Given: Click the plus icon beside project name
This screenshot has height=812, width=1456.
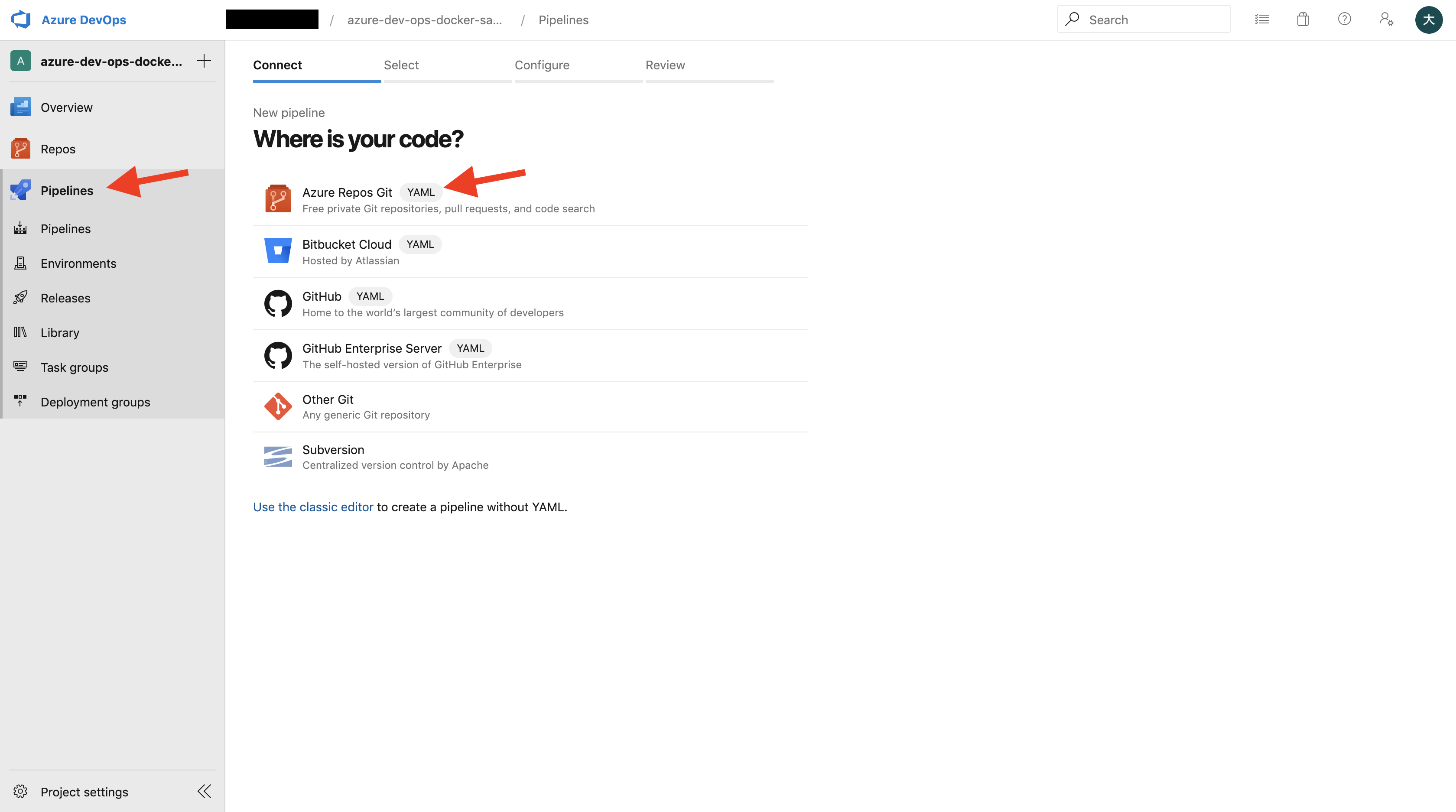Looking at the screenshot, I should coord(204,61).
